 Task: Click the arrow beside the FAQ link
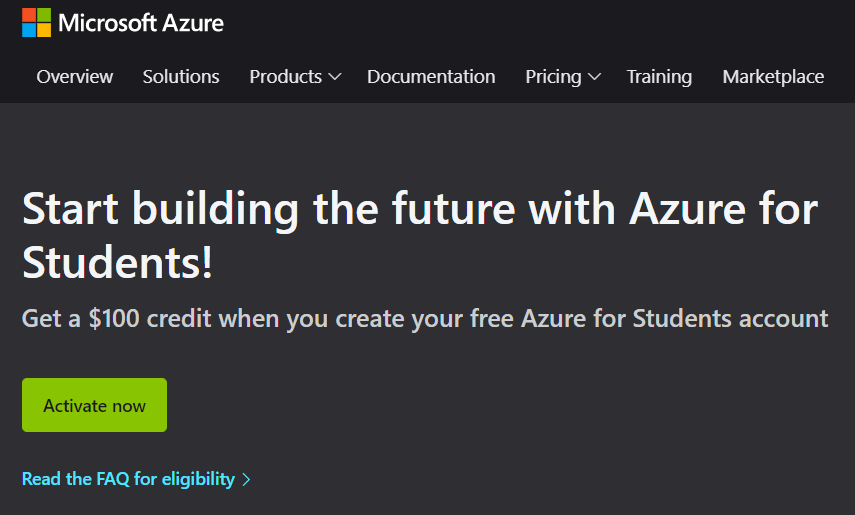[x=247, y=480]
